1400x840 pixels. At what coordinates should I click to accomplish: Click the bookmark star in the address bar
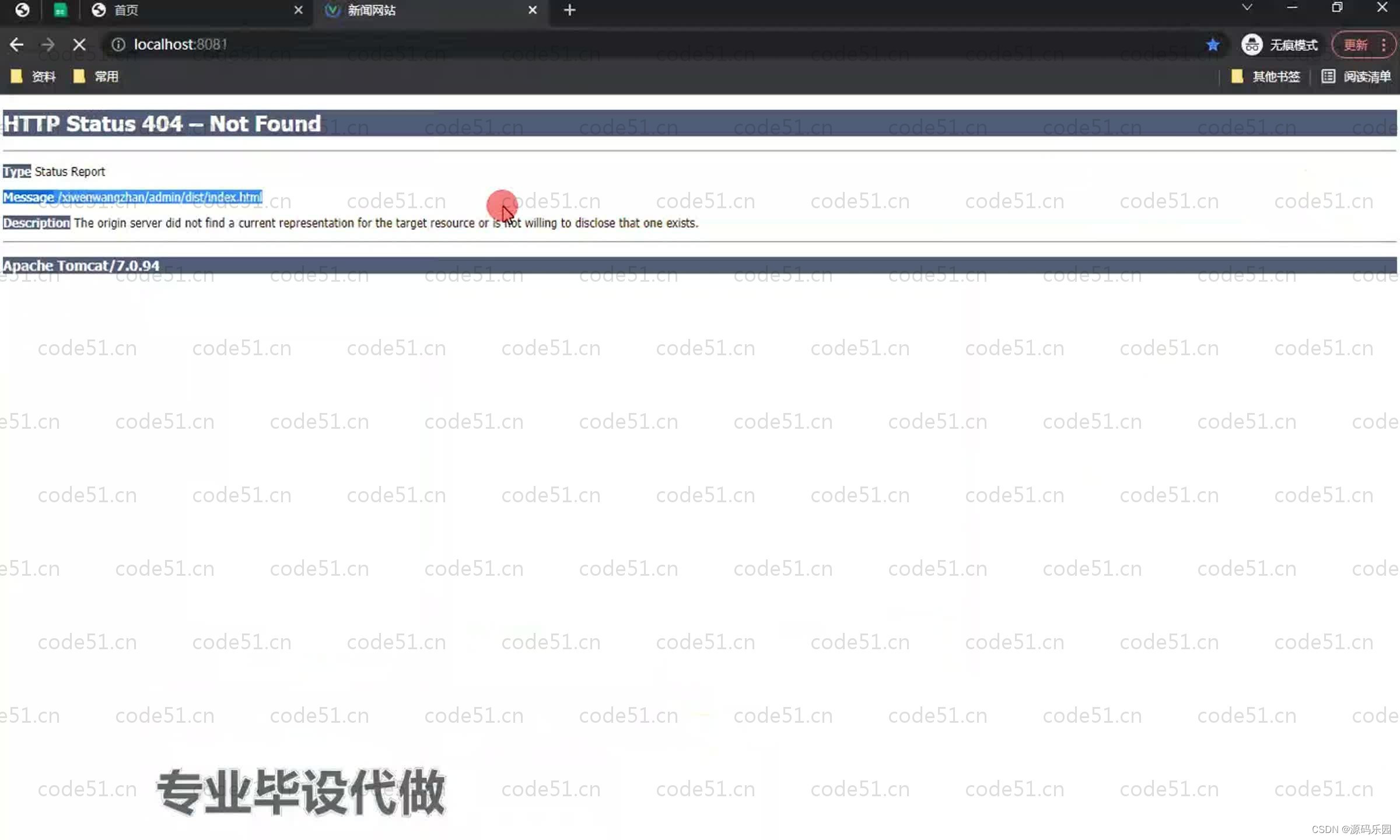tap(1213, 44)
